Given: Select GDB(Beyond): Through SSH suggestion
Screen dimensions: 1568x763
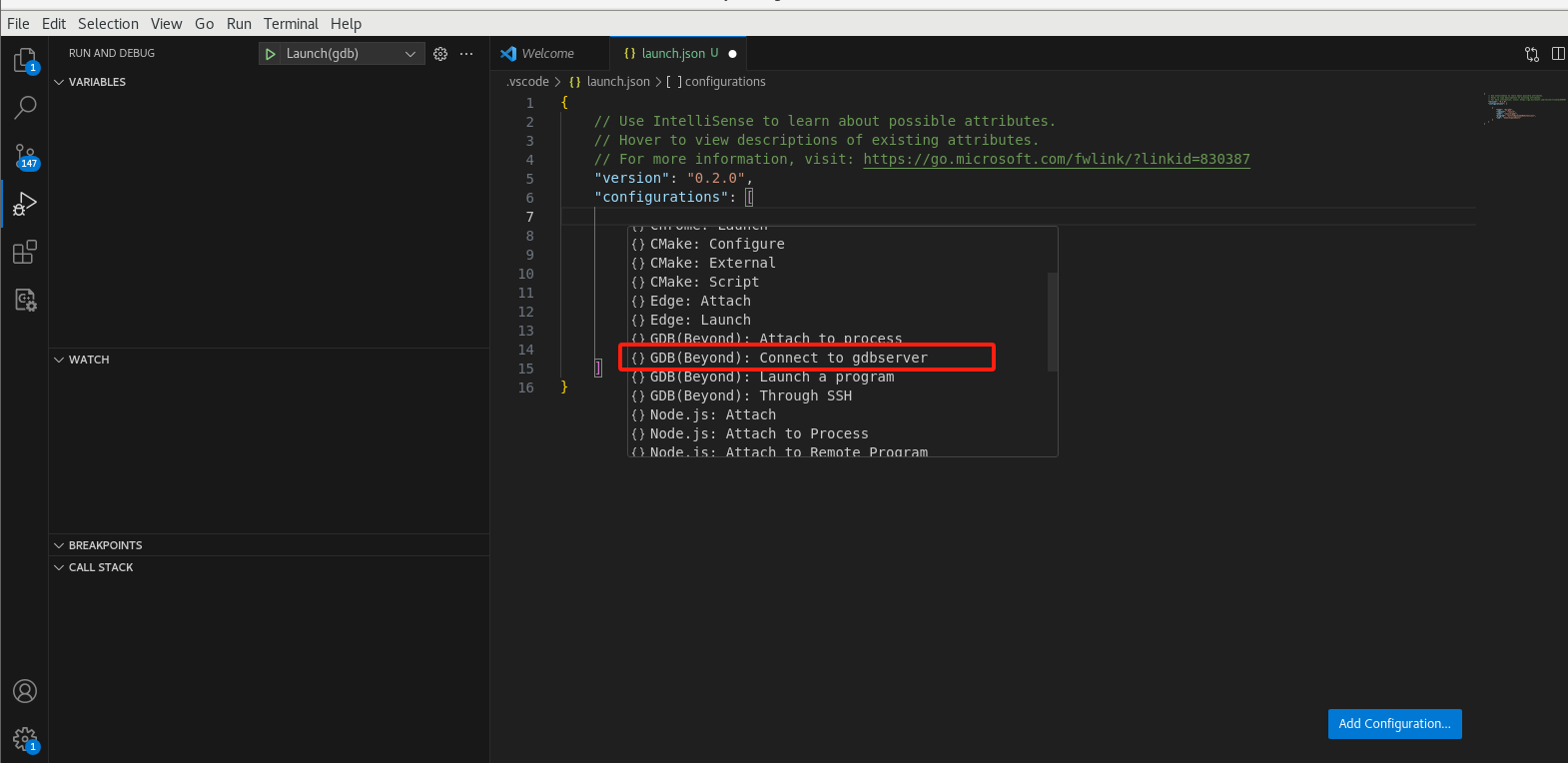Looking at the screenshot, I should [x=841, y=396].
